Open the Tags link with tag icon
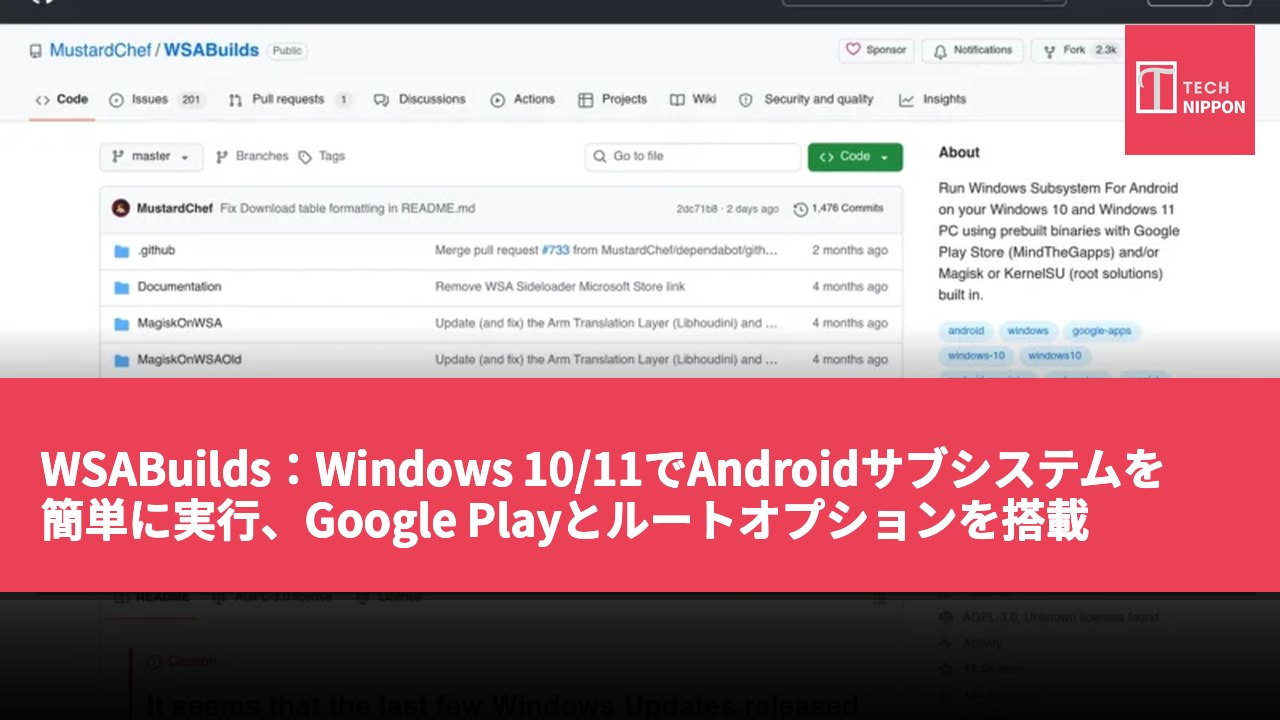The image size is (1280, 720). pyautogui.click(x=322, y=156)
